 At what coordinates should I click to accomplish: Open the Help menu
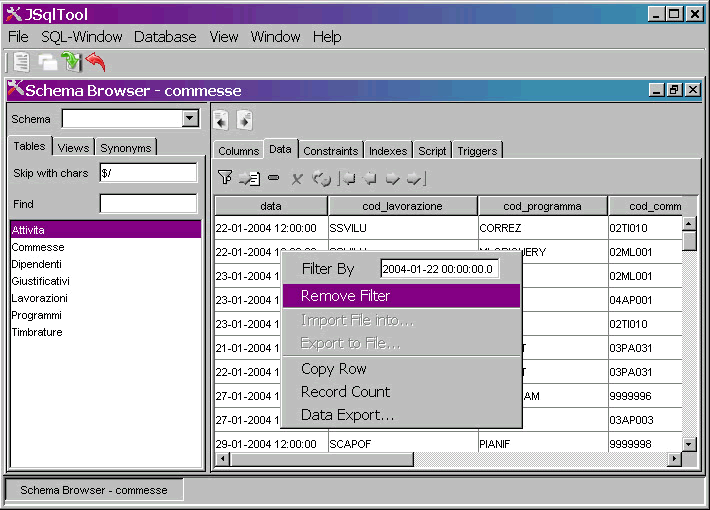tap(327, 37)
